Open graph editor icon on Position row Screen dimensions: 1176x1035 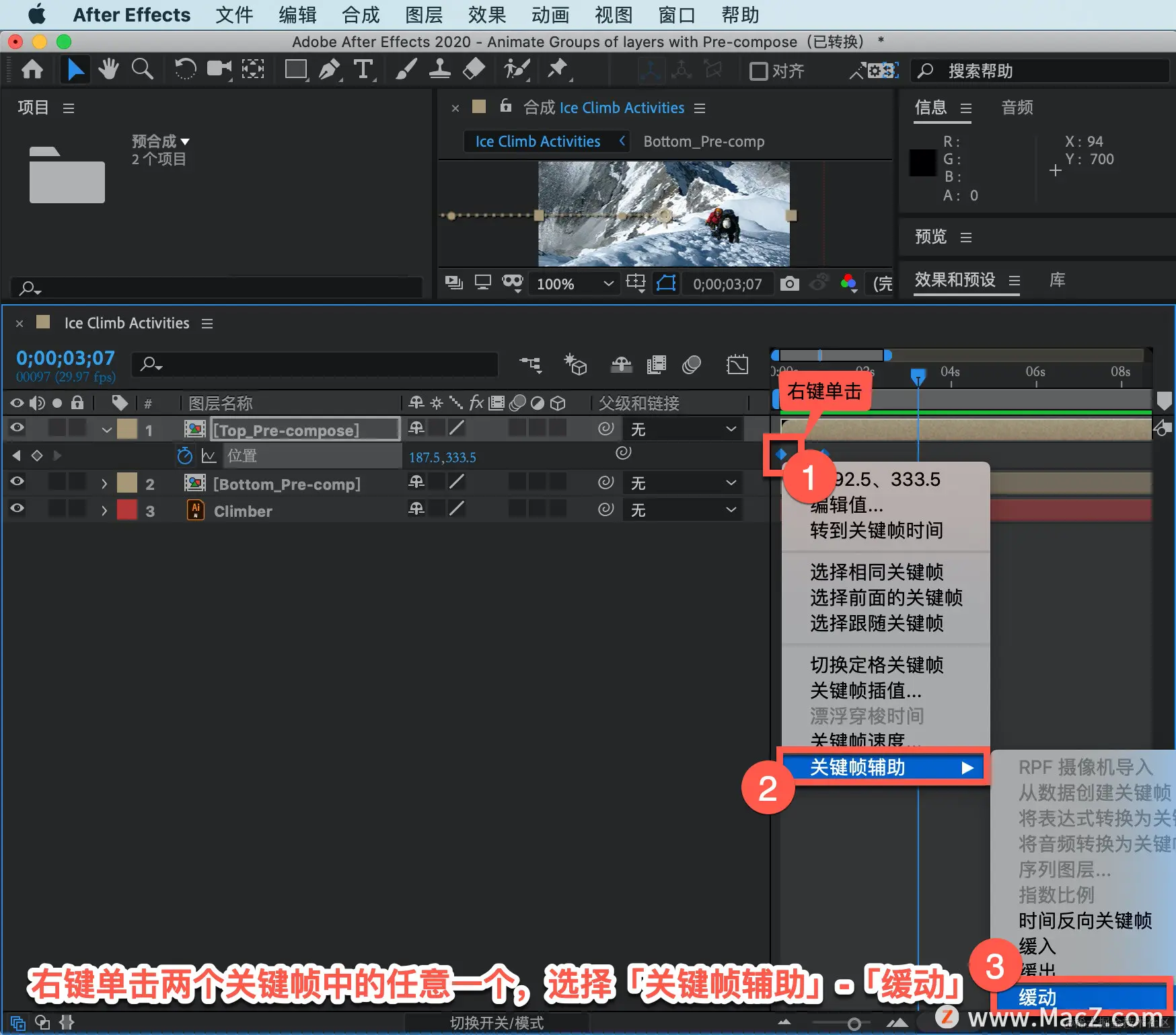(209, 456)
